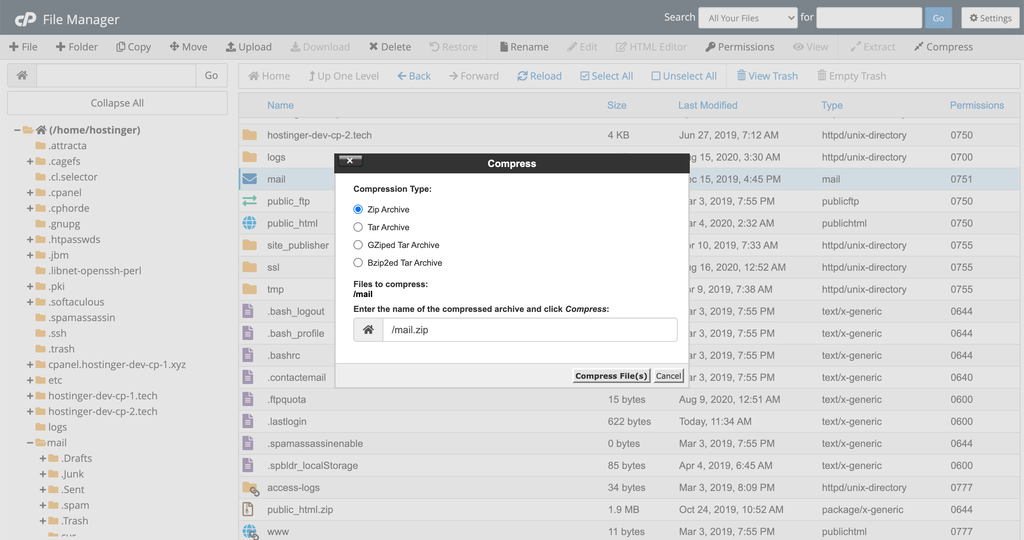
Task: Close the Compress dialog with the X
Action: (350, 161)
